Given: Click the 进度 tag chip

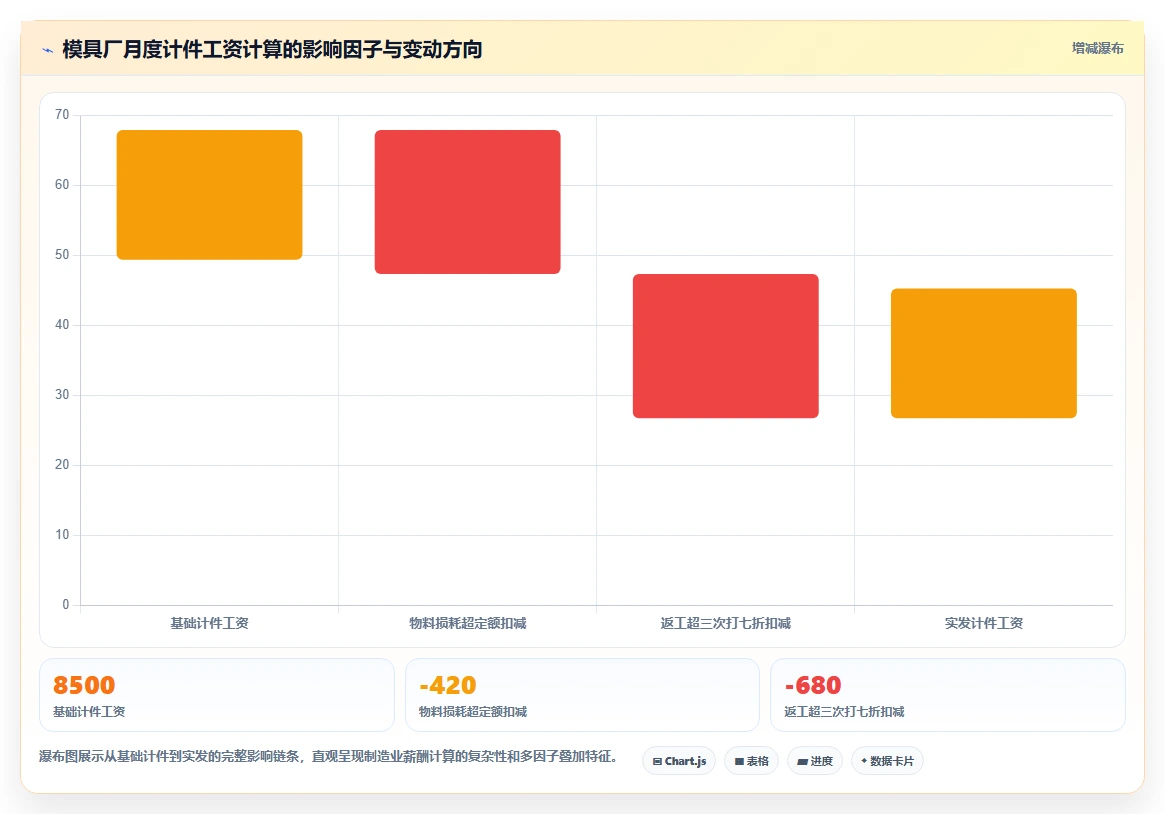Looking at the screenshot, I should 814,761.
